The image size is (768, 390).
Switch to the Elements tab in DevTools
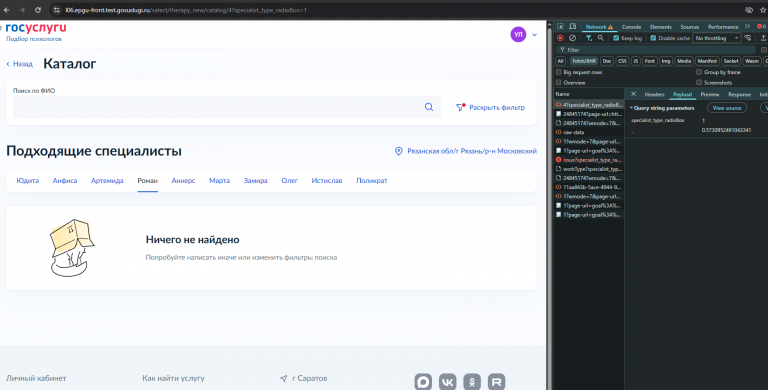(660, 26)
